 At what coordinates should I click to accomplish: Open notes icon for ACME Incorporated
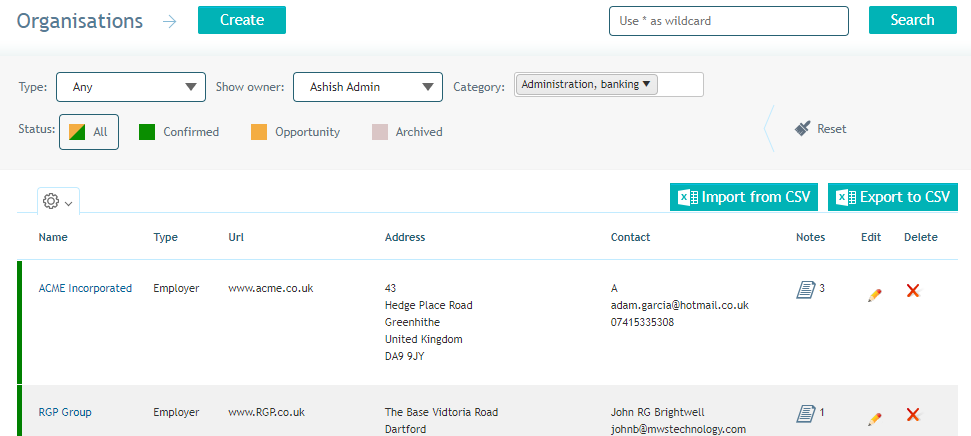click(x=806, y=290)
